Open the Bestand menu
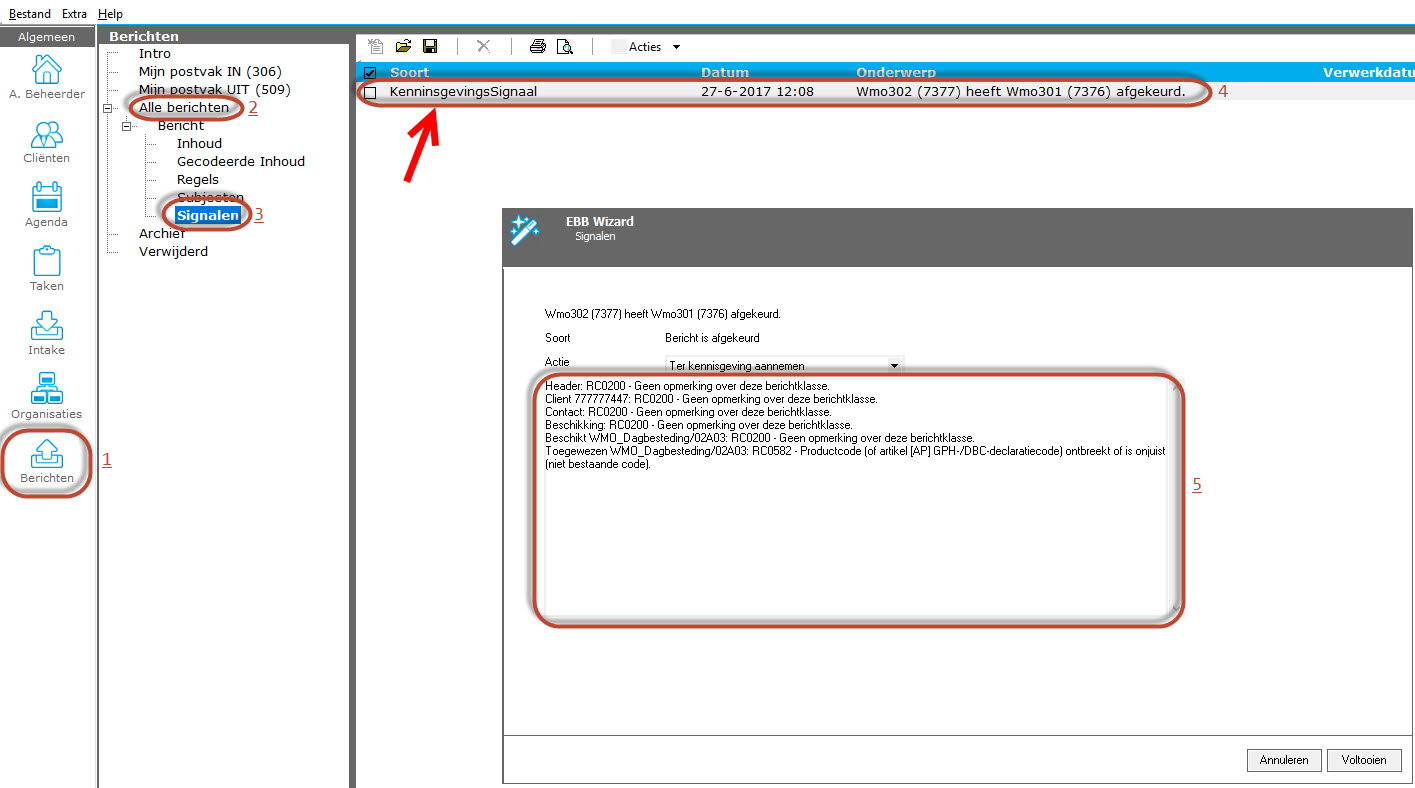The width and height of the screenshot is (1415, 788). [29, 14]
